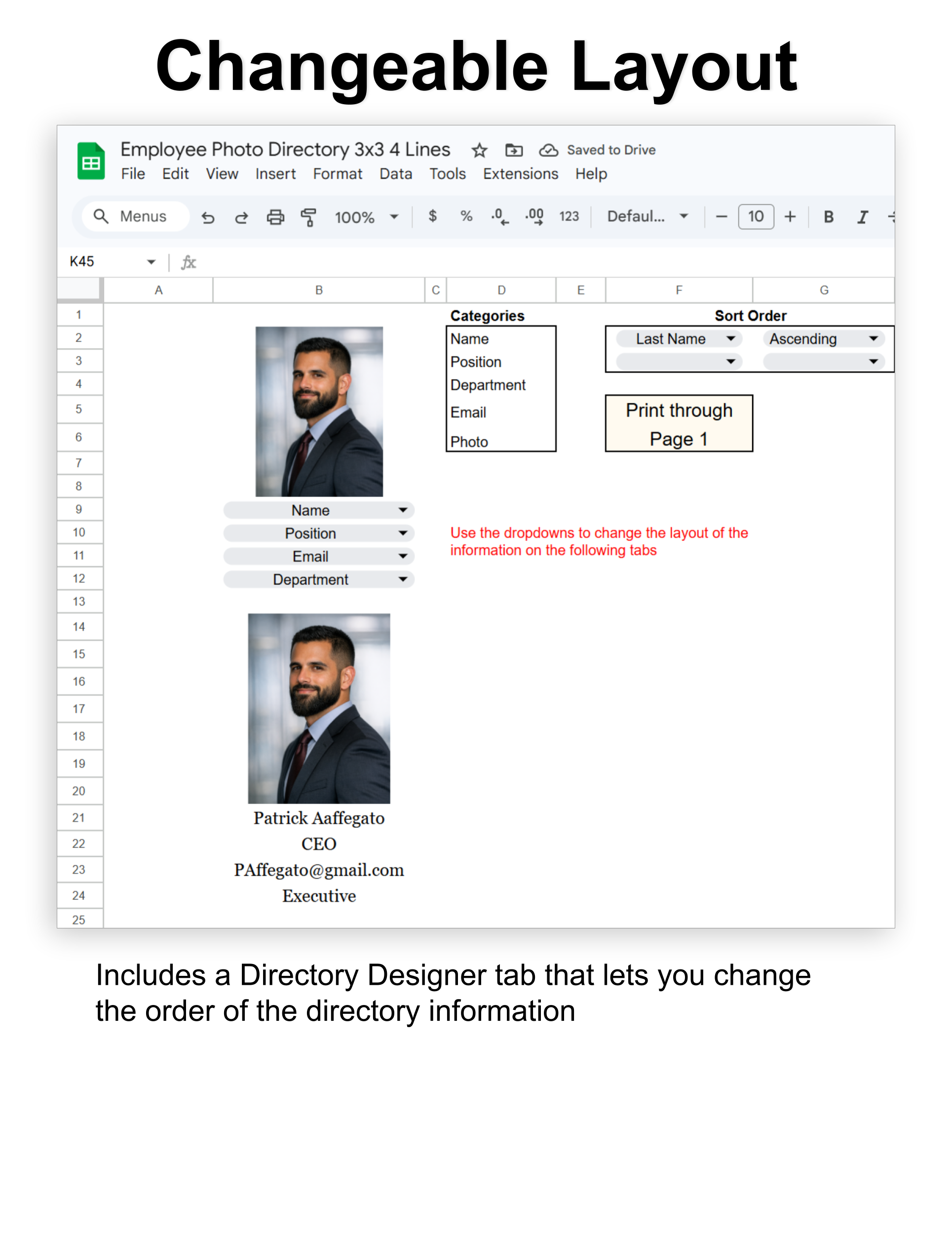Viewport: 952px width, 1234px height.
Task: Click the Search Menus magnifier icon
Action: coord(101,216)
